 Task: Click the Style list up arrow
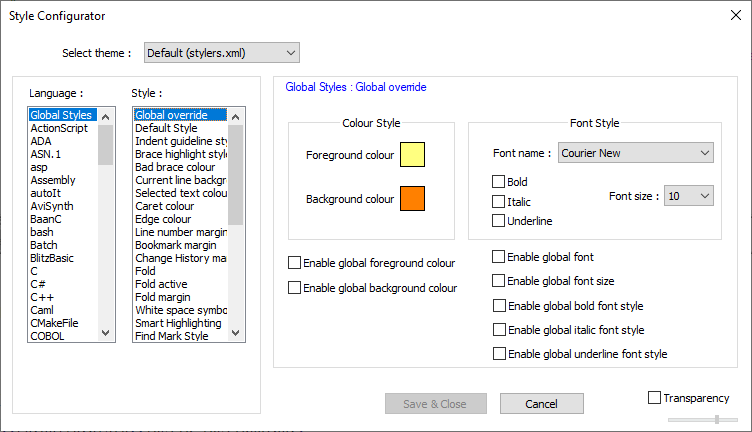coord(235,117)
